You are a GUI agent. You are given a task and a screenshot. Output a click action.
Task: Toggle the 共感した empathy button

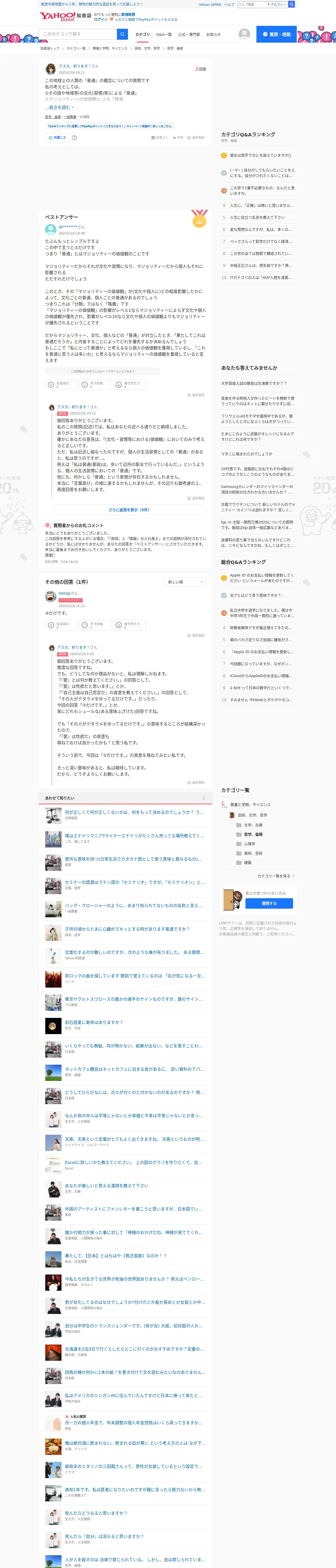[57, 137]
